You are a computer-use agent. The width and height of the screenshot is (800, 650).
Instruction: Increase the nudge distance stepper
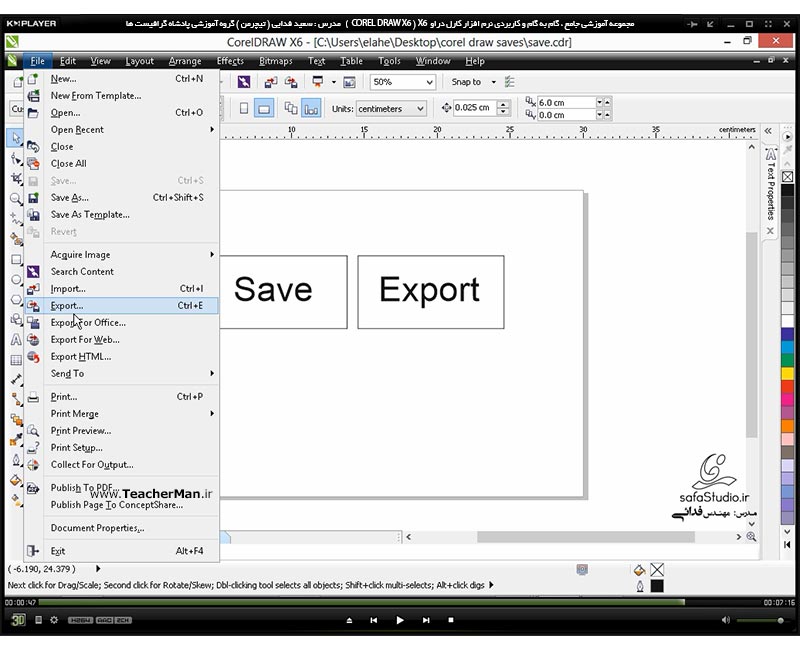tap(503, 105)
